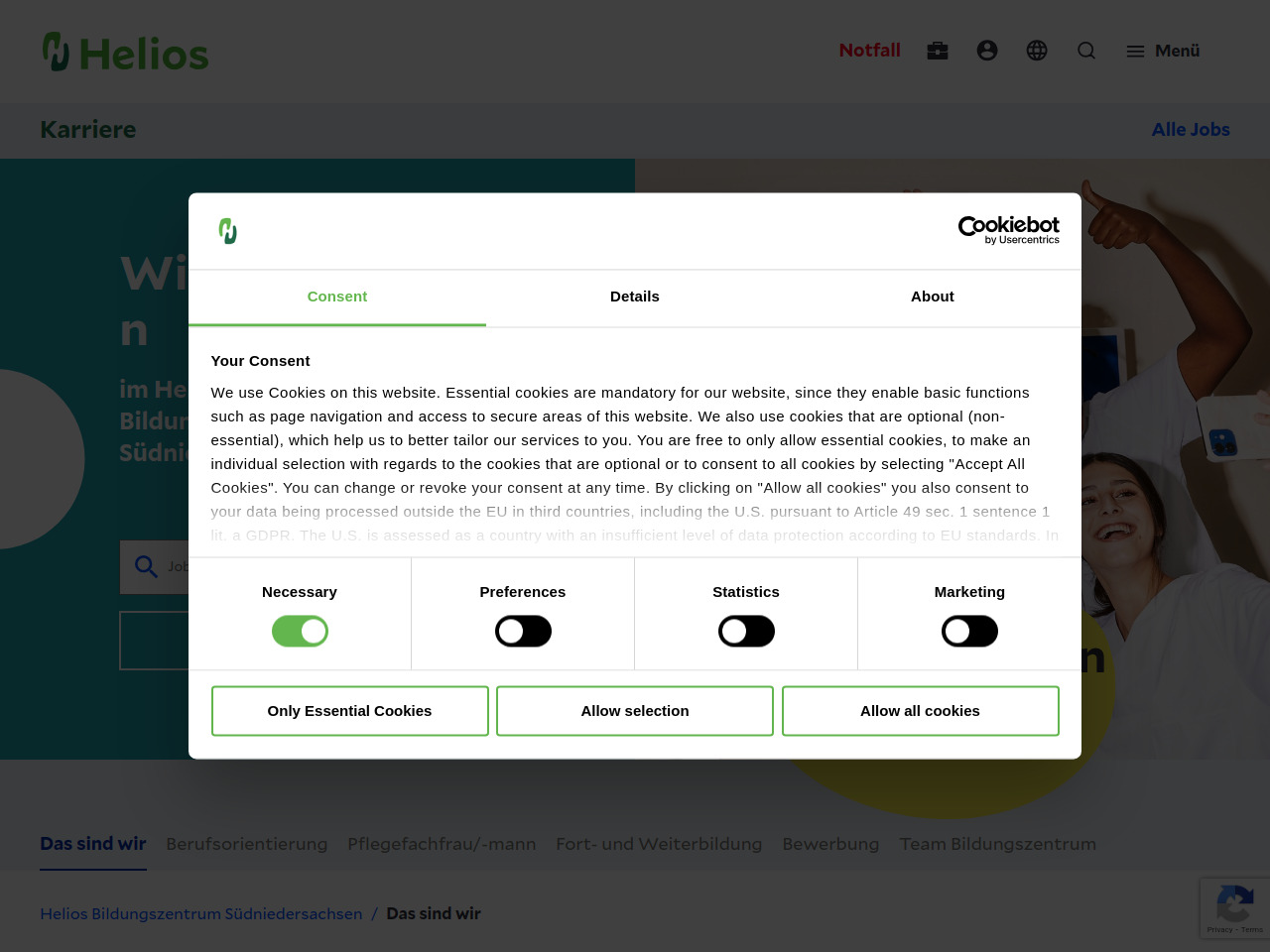Screen dimensions: 1270x952
Task: Open the hamburger Menü
Action: click(1163, 51)
